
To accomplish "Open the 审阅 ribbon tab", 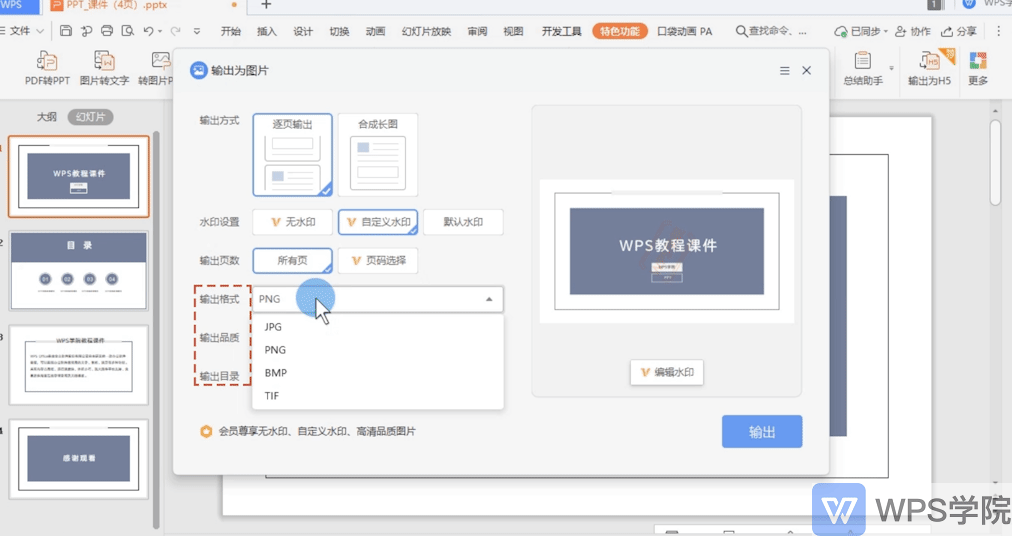I will tap(477, 31).
